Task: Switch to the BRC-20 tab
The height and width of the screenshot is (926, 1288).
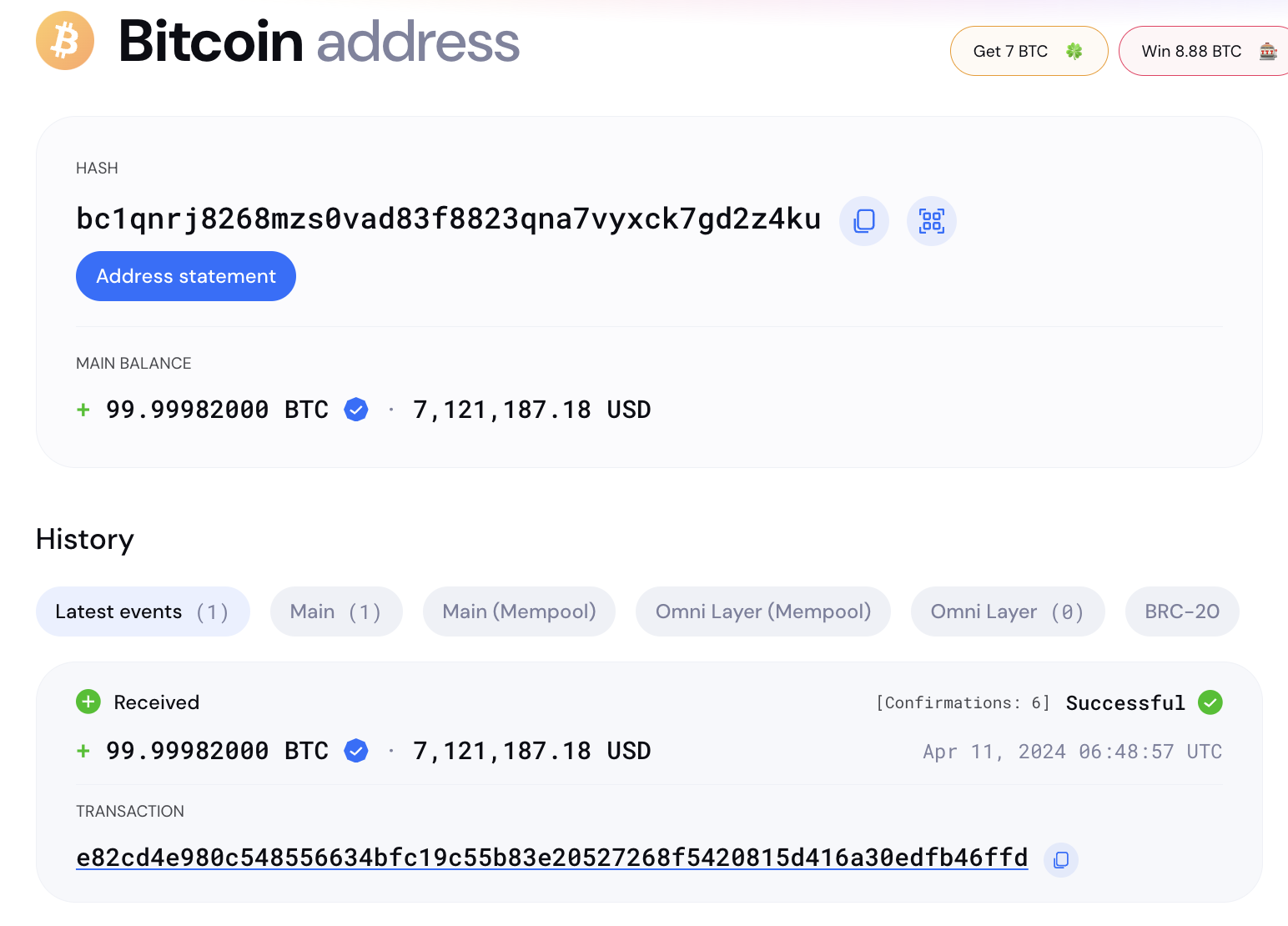Action: [x=1181, y=611]
